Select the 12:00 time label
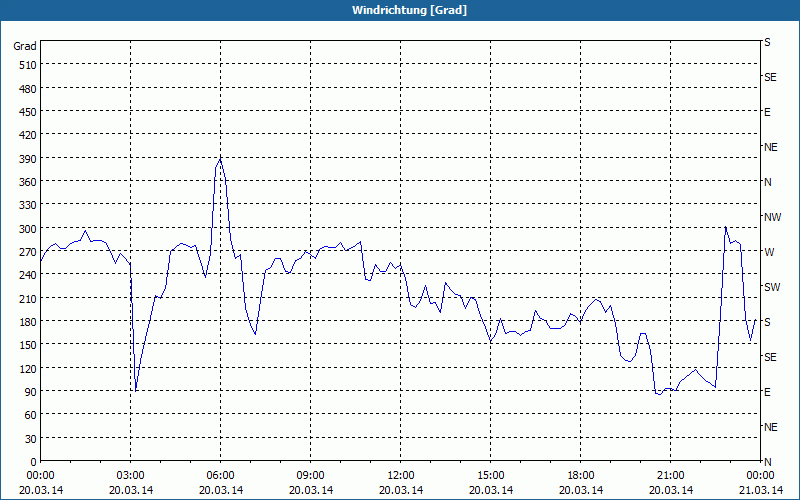 click(401, 476)
